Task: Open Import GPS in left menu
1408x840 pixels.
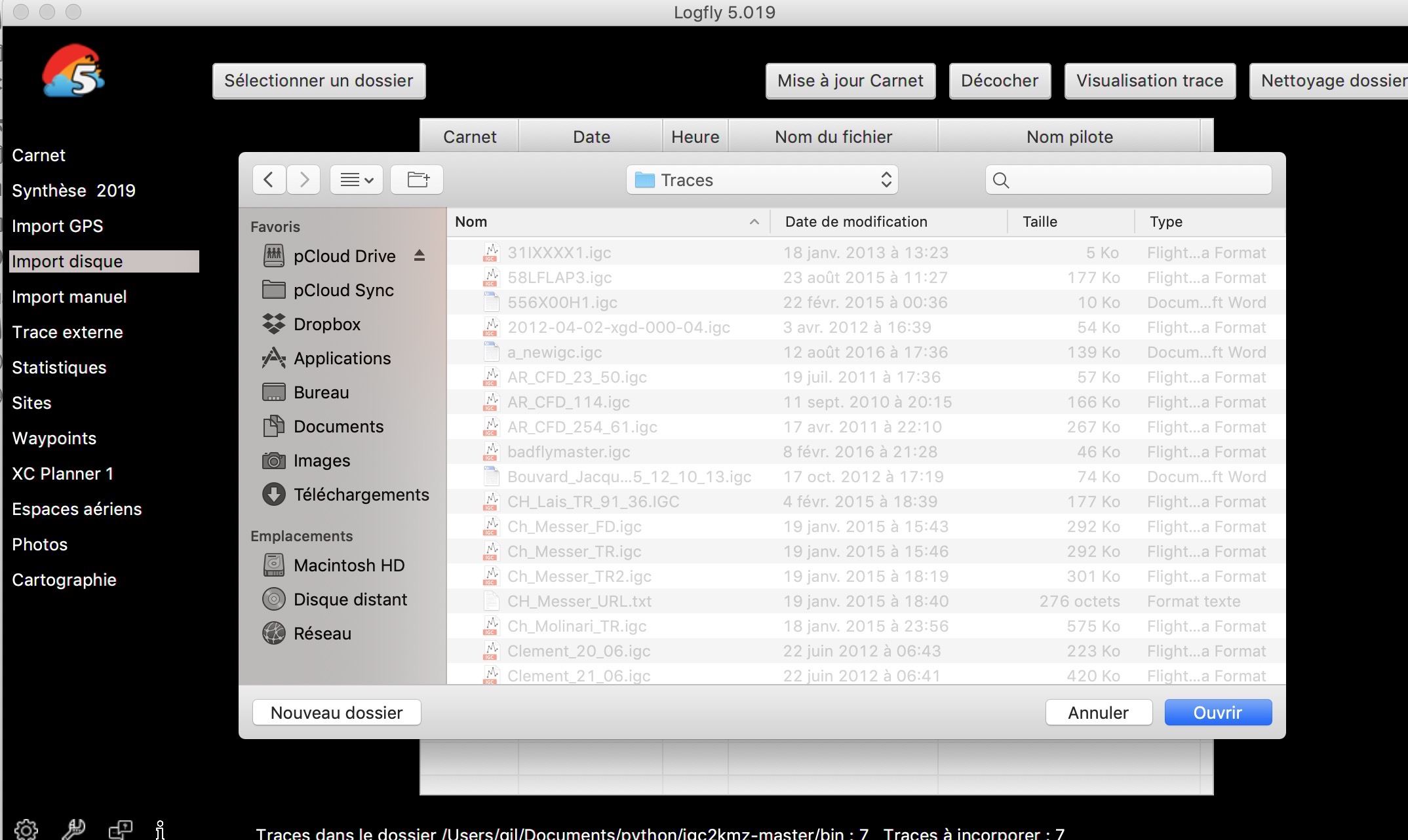Action: click(x=58, y=226)
